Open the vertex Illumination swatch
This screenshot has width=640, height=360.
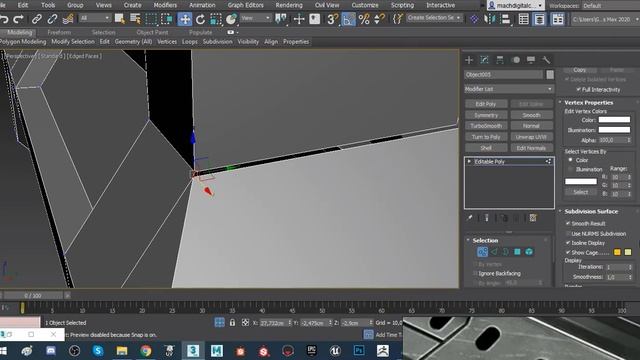click(614, 130)
